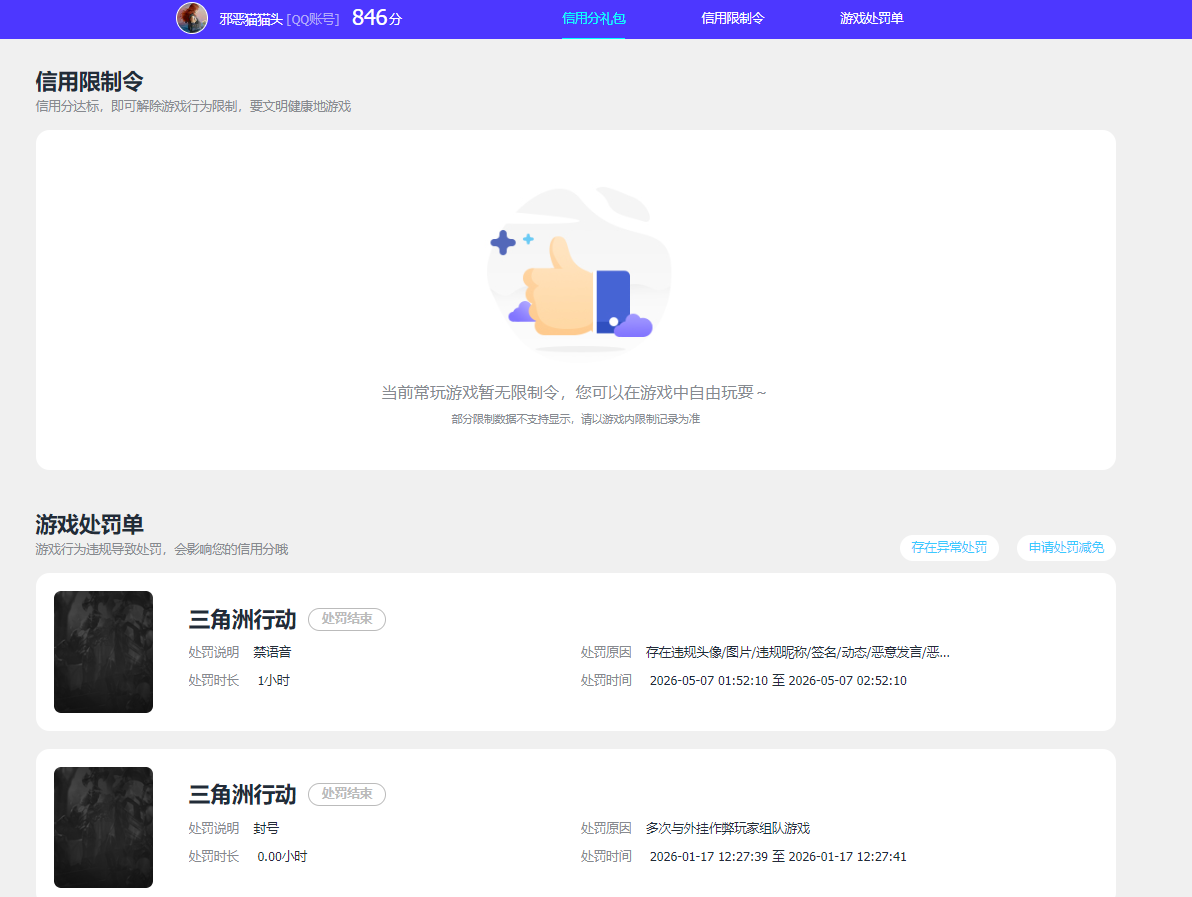Screen dimensions: 1192x897
Task: Switch to the 信用限制令 tab
Action: click(x=732, y=18)
